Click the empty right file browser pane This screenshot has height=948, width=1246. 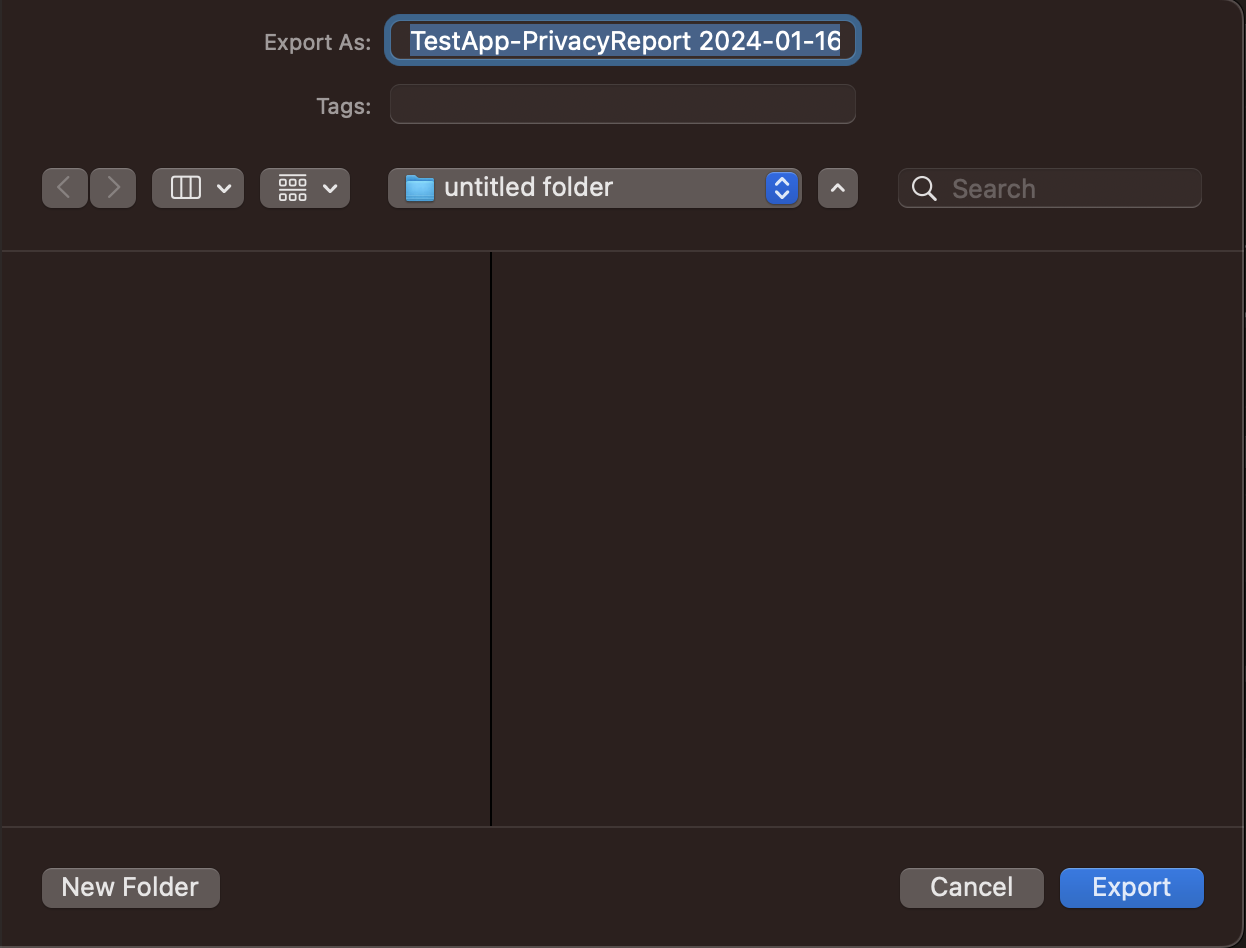(868, 538)
